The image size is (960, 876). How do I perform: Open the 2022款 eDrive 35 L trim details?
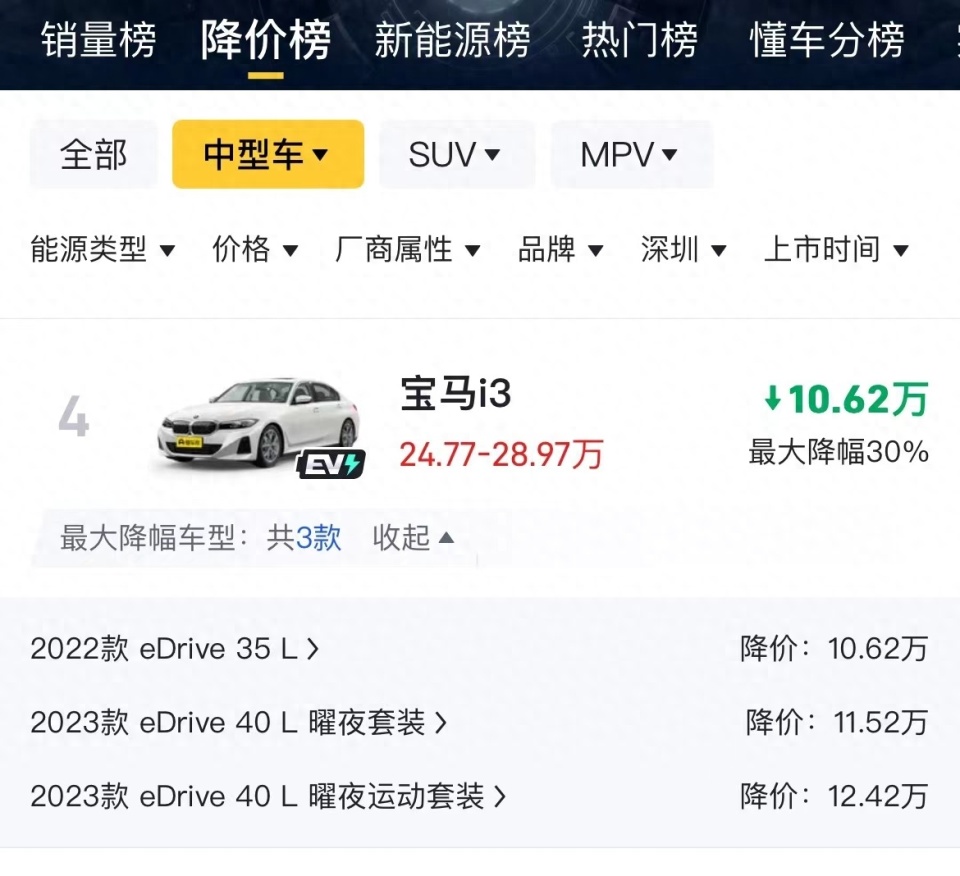coord(170,648)
